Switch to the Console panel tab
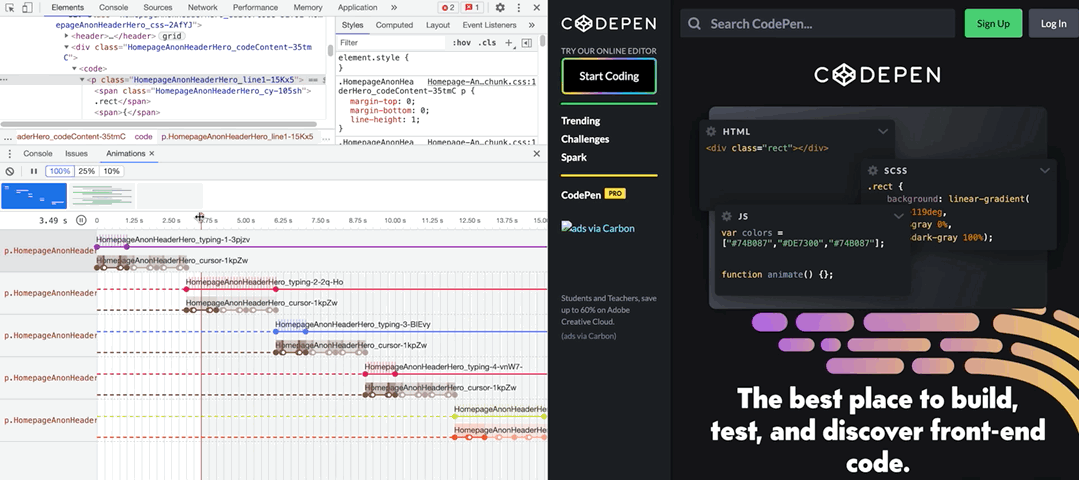The width and height of the screenshot is (1079, 480). pyautogui.click(x=114, y=8)
